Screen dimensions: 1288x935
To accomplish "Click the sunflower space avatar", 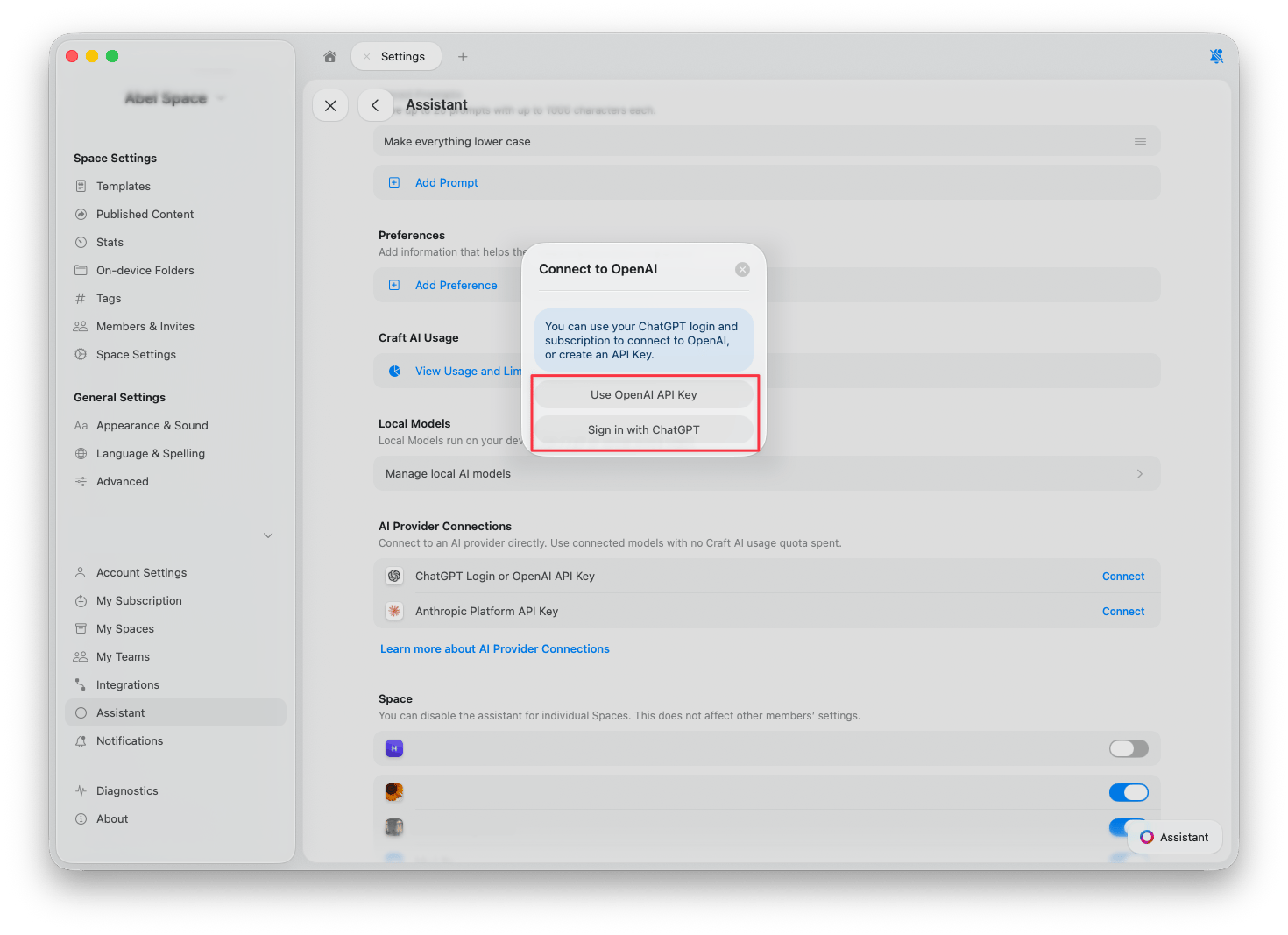I will click(394, 792).
